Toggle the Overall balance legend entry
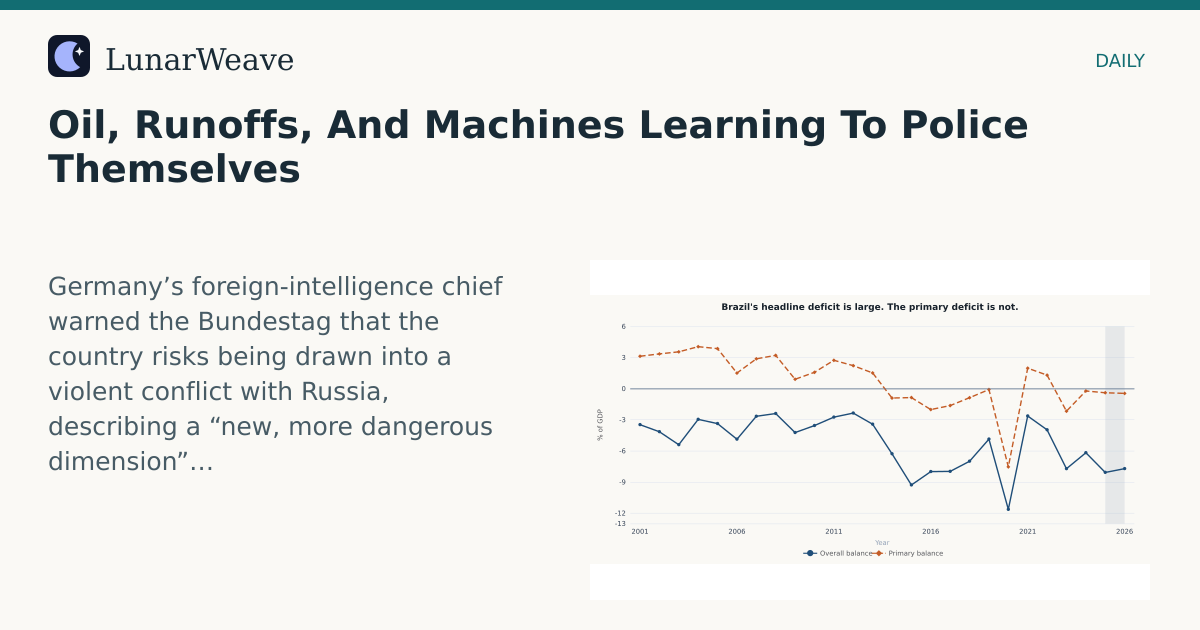1200x630 pixels. [x=838, y=553]
